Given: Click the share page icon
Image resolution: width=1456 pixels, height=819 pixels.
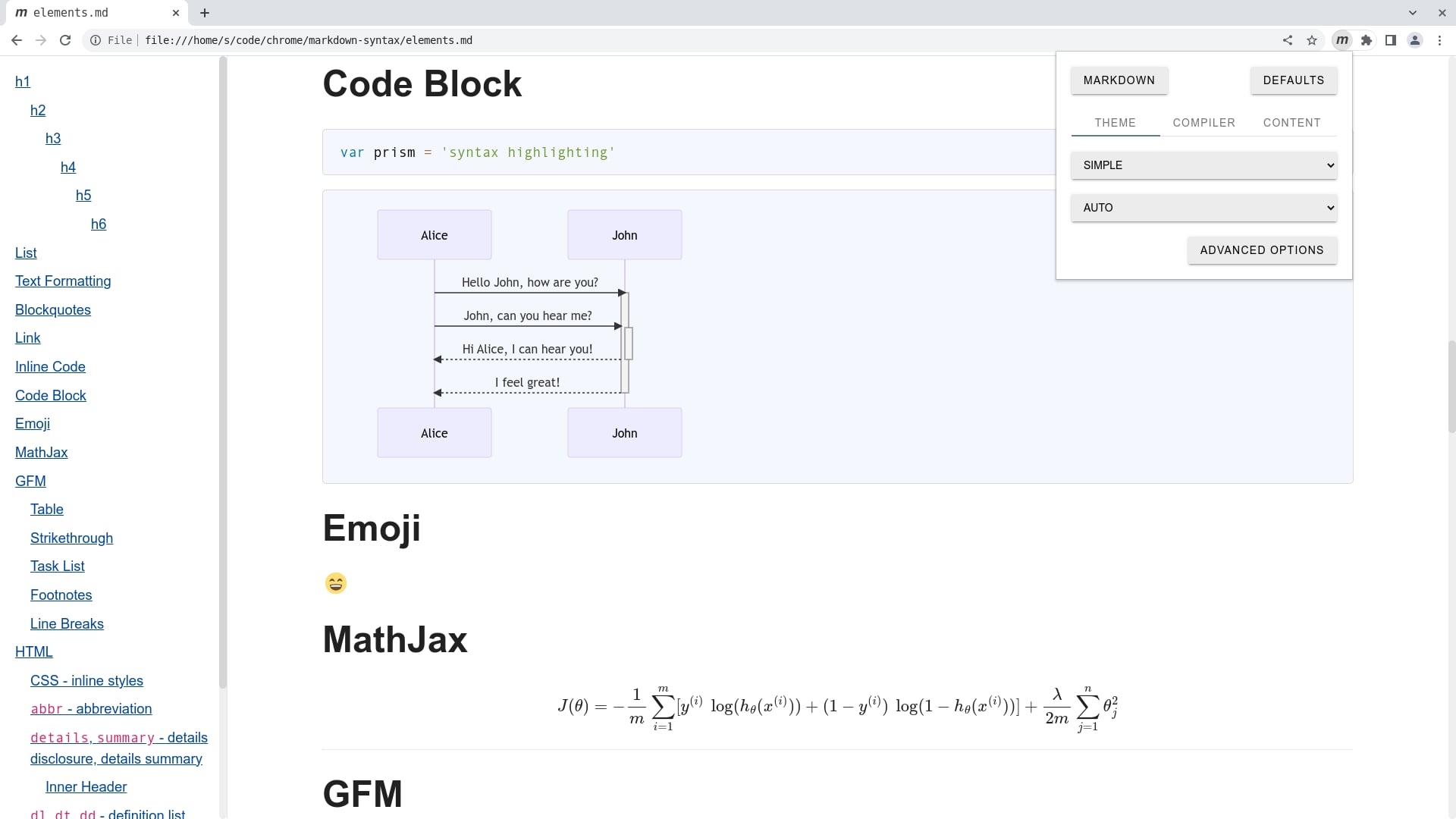Looking at the screenshot, I should point(1288,40).
